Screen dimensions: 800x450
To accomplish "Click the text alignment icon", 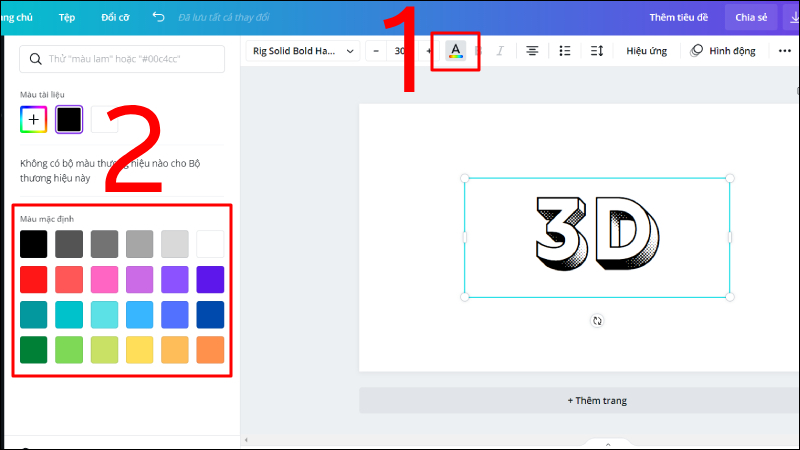I will click(x=532, y=51).
